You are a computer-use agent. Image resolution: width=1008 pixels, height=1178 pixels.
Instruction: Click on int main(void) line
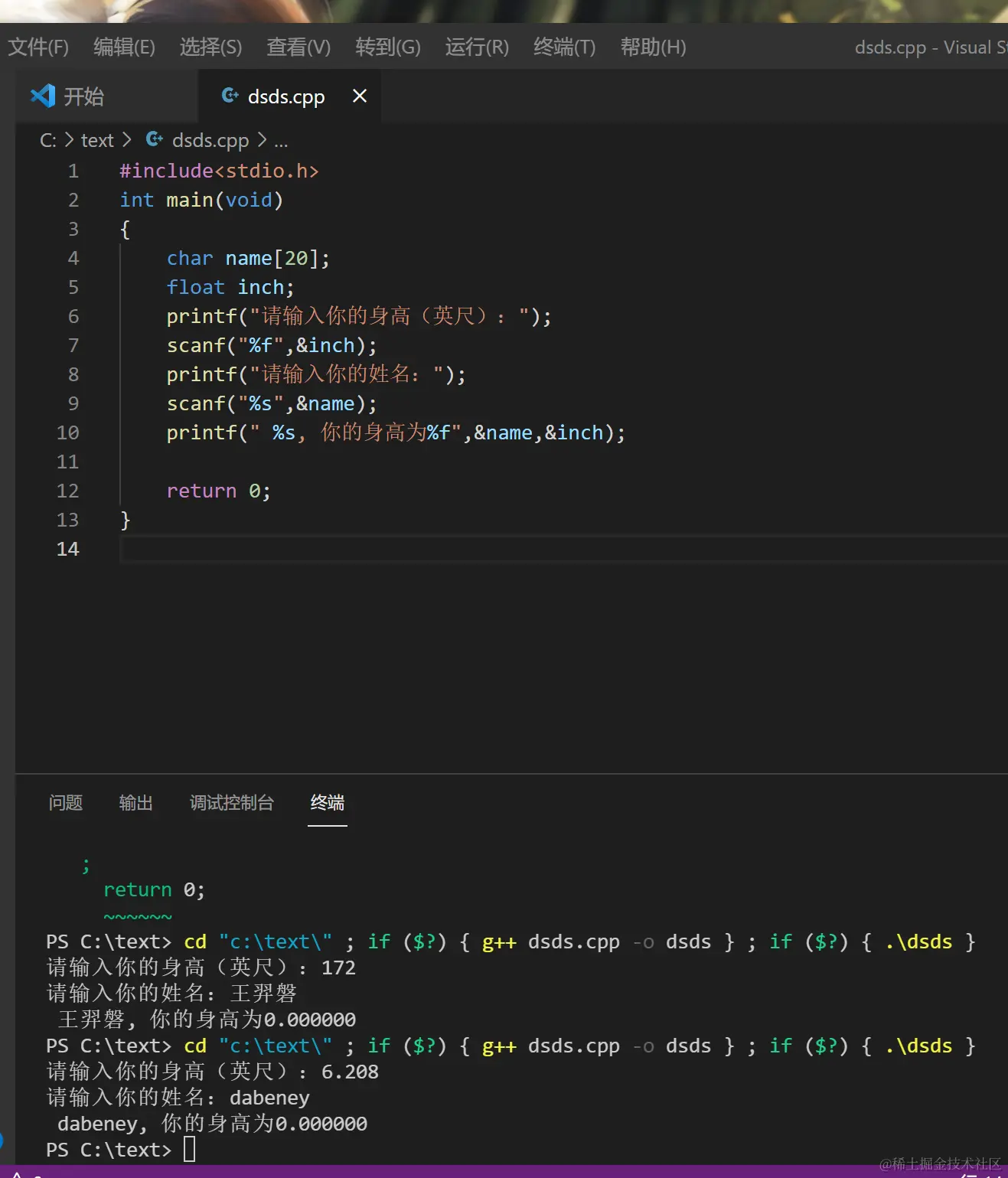pyautogui.click(x=201, y=200)
